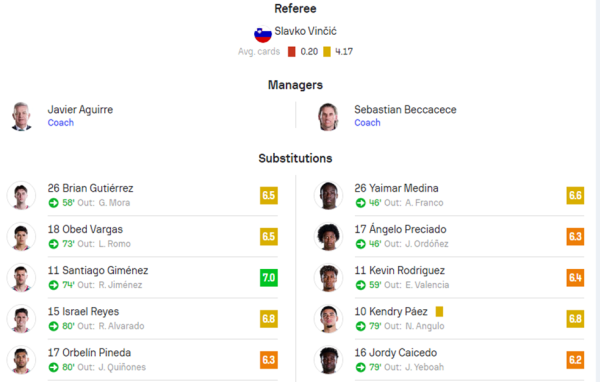Click the Coach link under Javier Aguirre

click(x=60, y=122)
